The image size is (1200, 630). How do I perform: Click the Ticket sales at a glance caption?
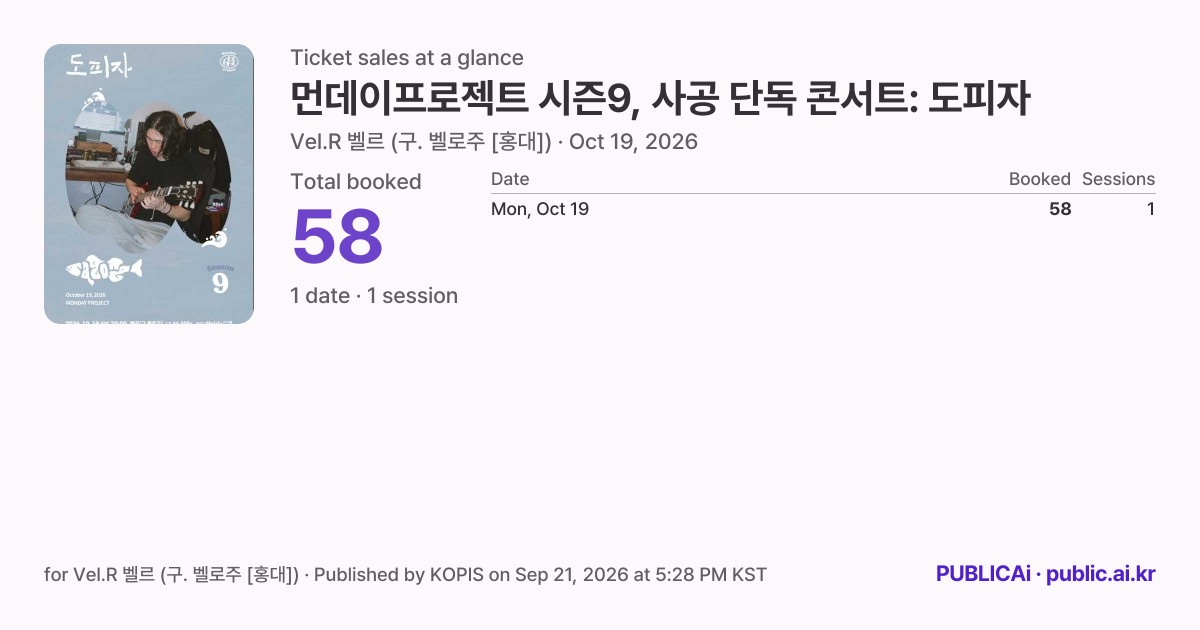pos(407,58)
